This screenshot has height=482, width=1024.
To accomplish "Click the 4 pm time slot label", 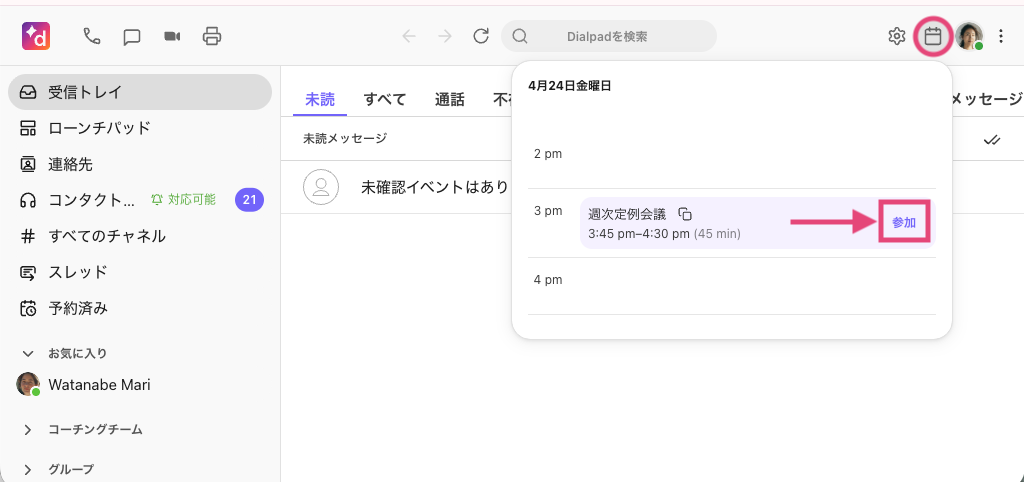I will [548, 280].
